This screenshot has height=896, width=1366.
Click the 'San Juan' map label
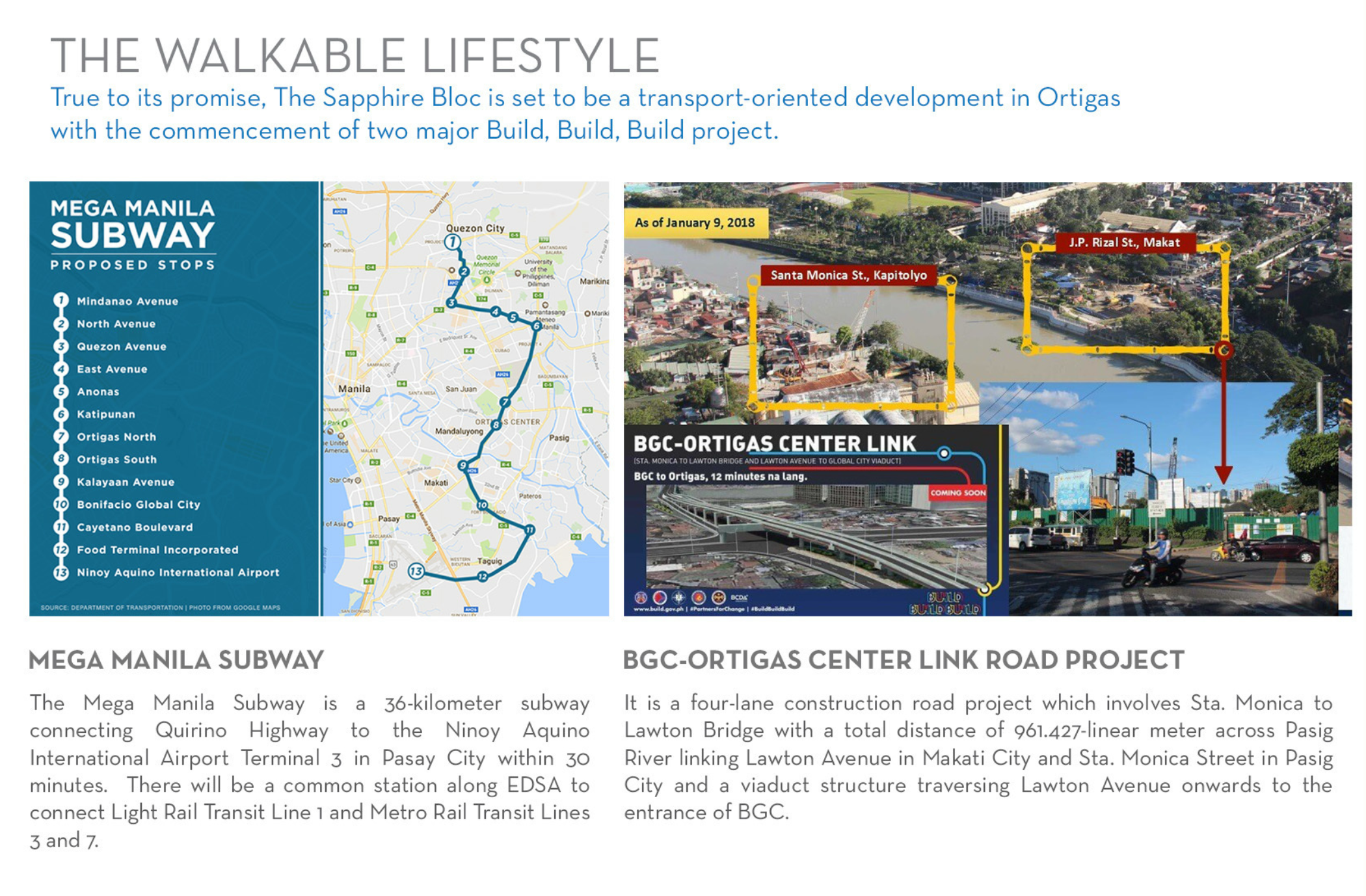point(461,389)
